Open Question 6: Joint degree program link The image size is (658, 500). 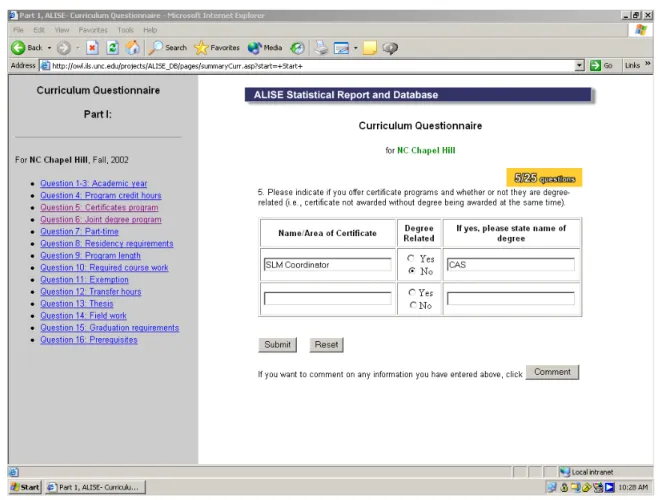point(101,220)
